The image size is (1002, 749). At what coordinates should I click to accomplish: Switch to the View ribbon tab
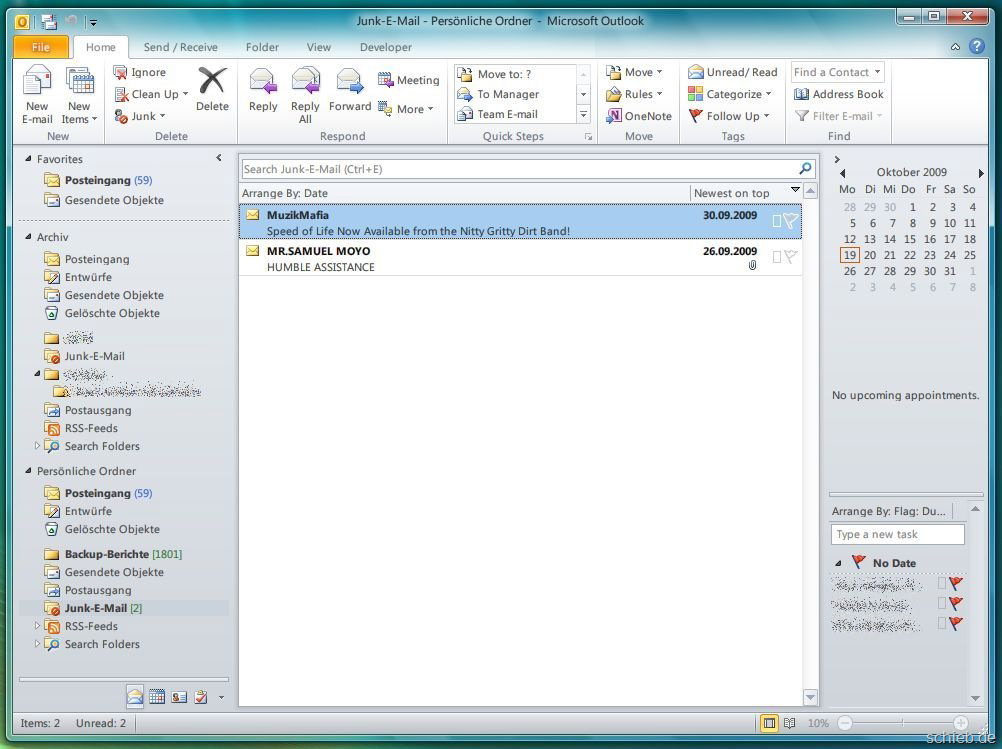tap(318, 47)
